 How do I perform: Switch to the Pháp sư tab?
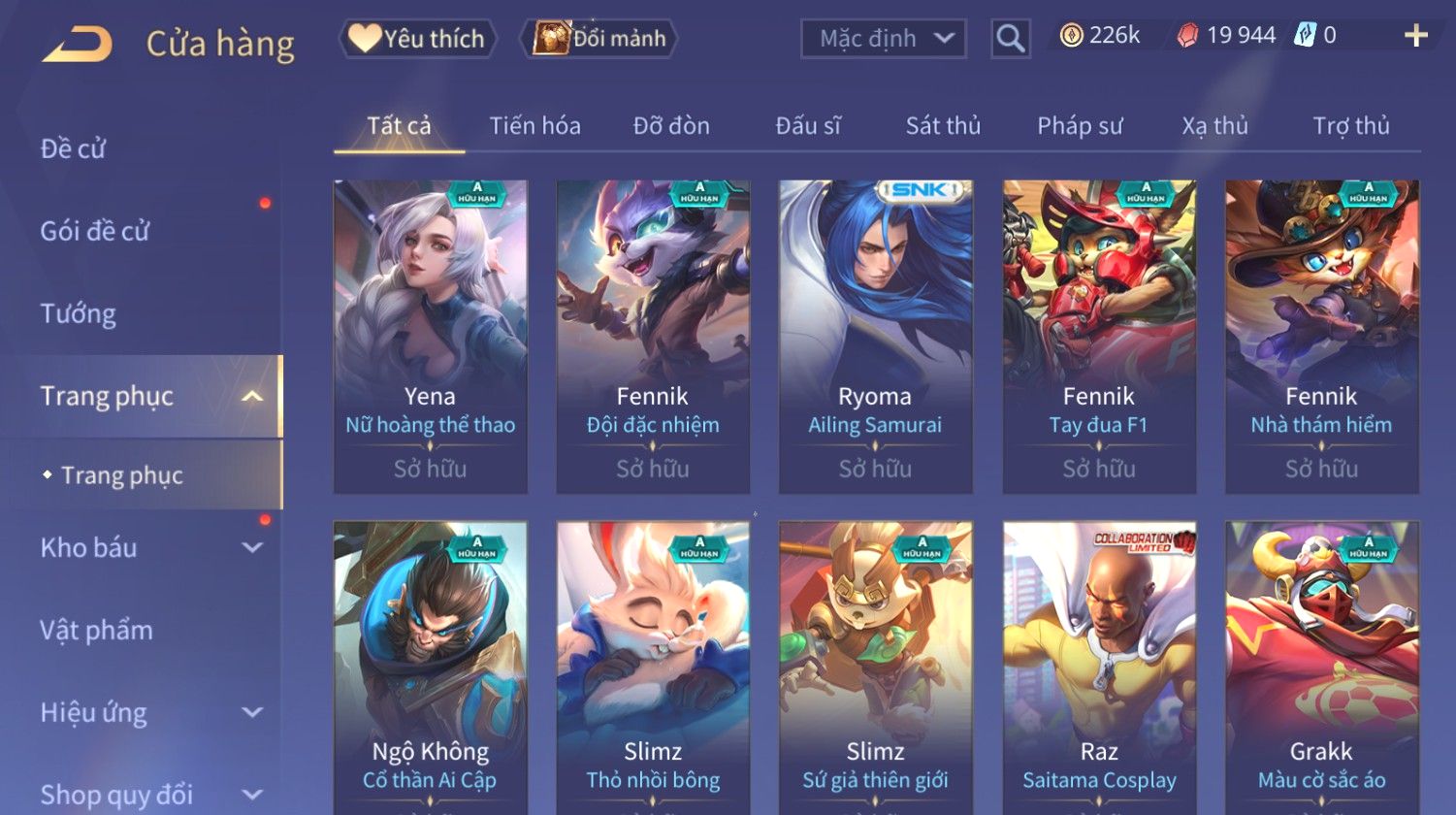point(1080,126)
